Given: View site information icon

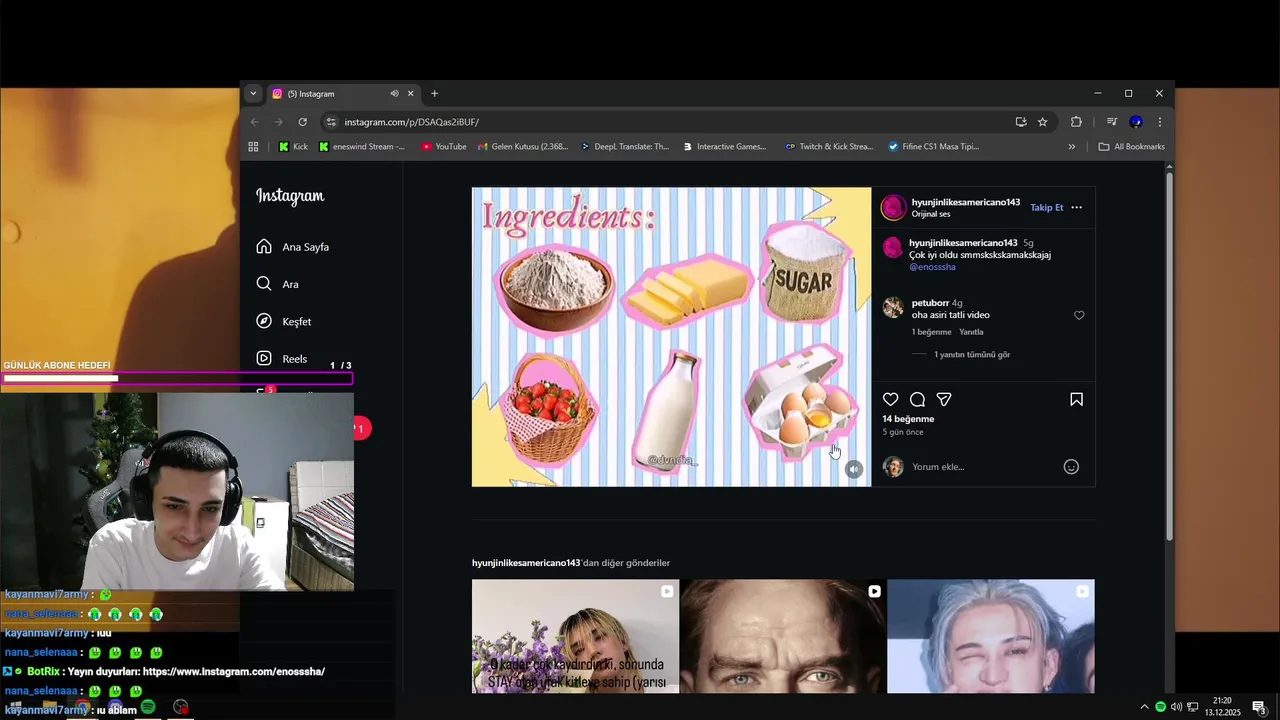Looking at the screenshot, I should coord(331,122).
